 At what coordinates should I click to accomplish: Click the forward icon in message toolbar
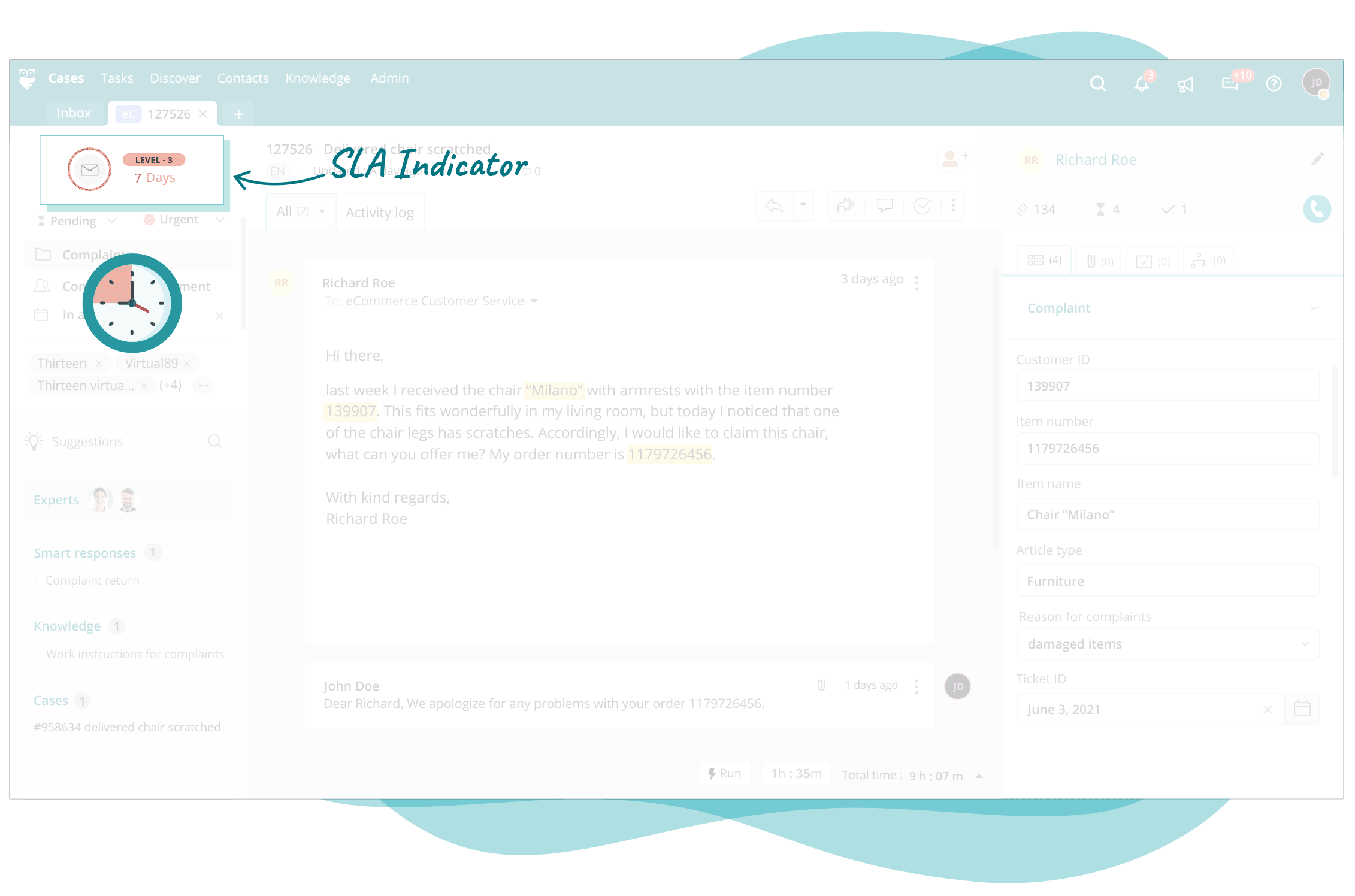click(x=846, y=211)
